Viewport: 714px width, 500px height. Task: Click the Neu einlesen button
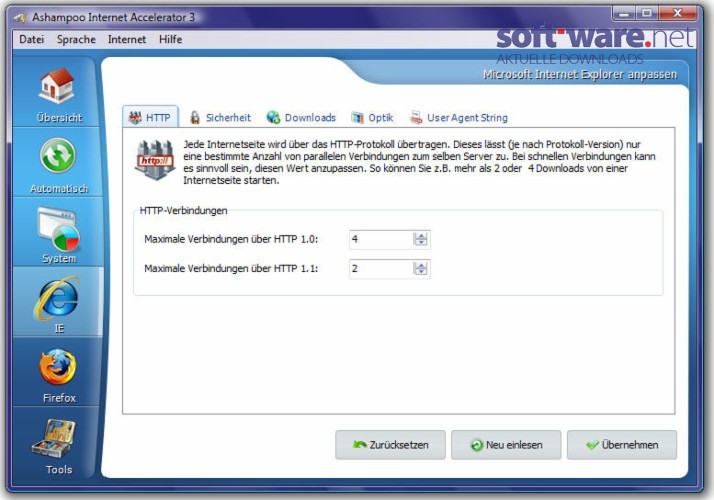click(x=506, y=445)
